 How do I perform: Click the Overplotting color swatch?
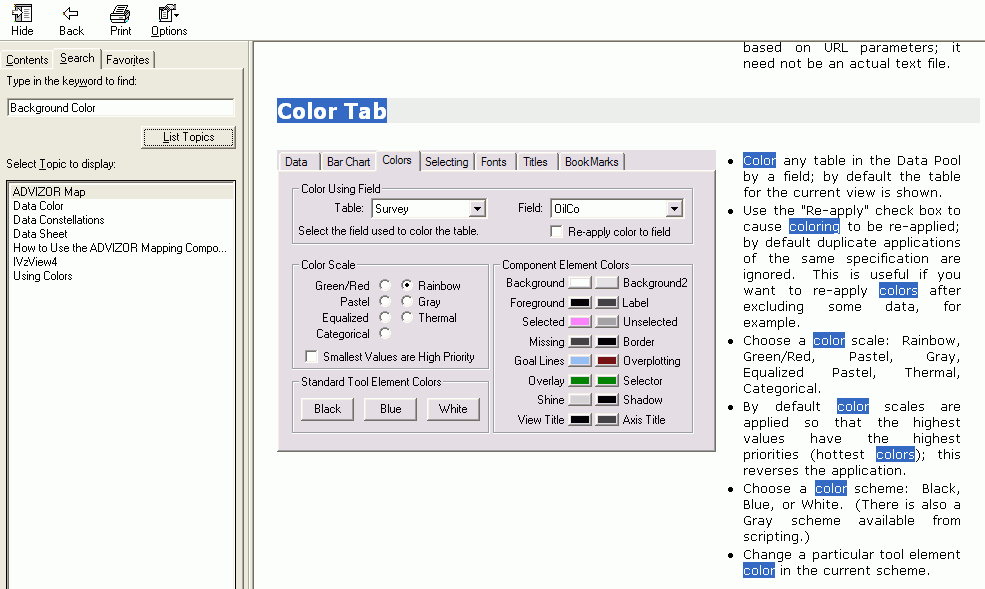point(607,361)
